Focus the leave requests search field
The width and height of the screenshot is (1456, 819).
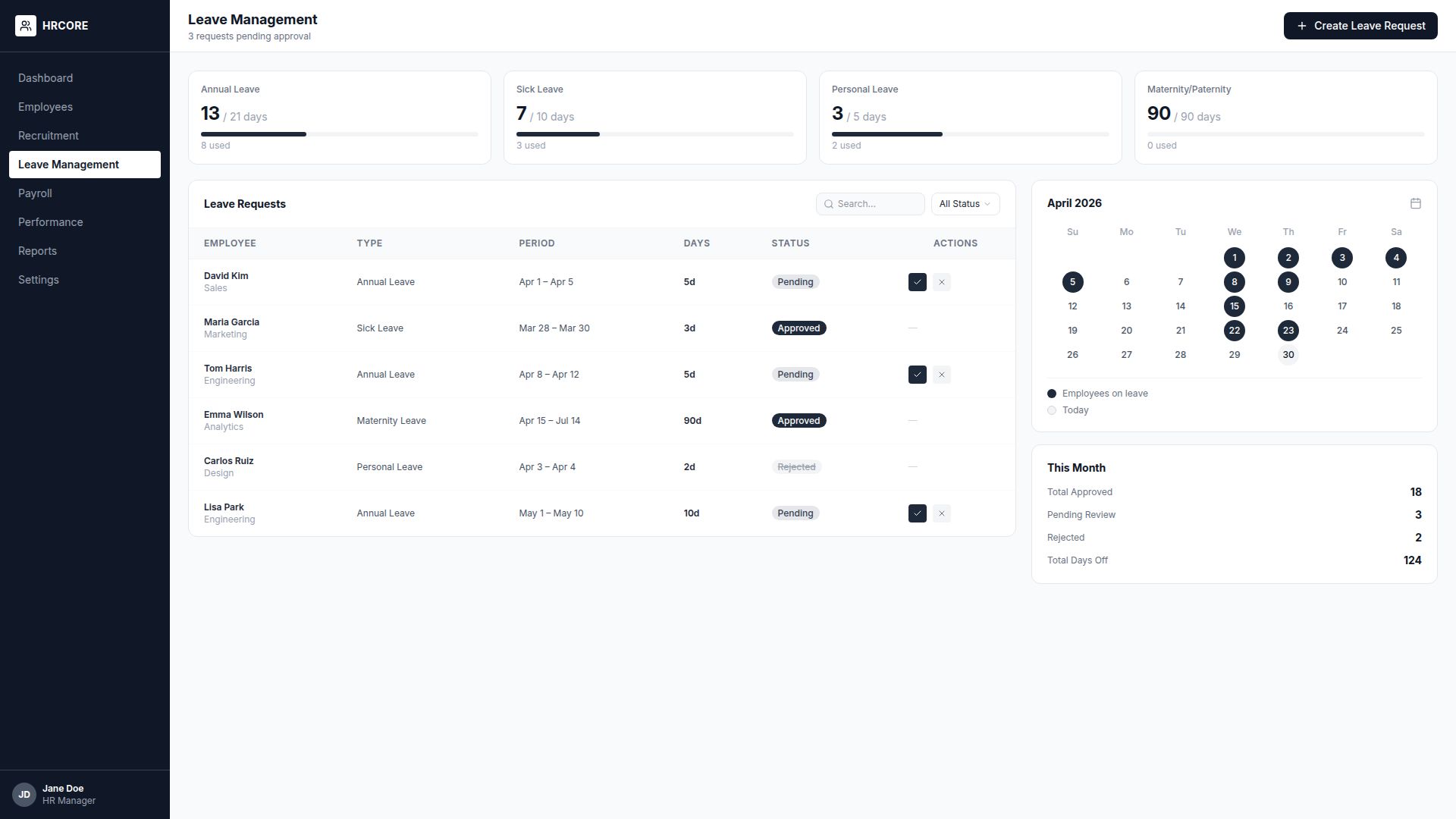pos(871,204)
